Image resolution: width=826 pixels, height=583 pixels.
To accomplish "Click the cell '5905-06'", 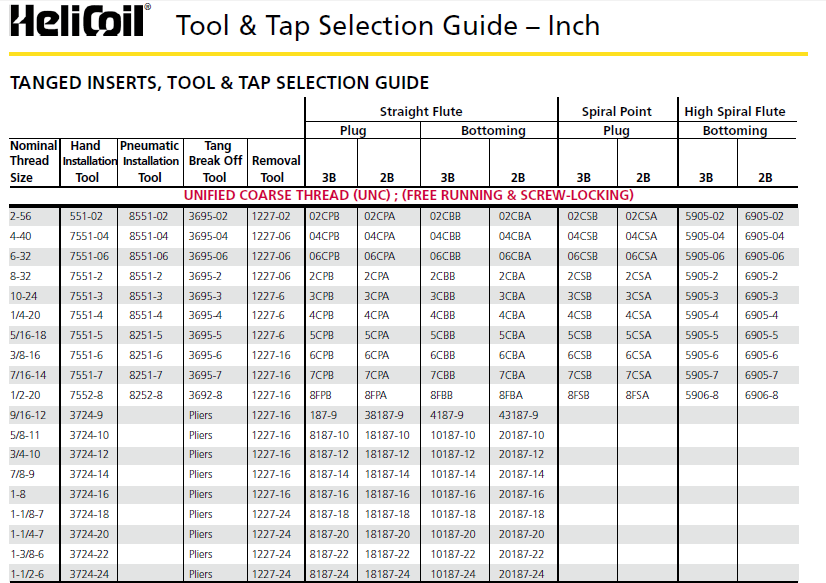I will click(x=705, y=256).
